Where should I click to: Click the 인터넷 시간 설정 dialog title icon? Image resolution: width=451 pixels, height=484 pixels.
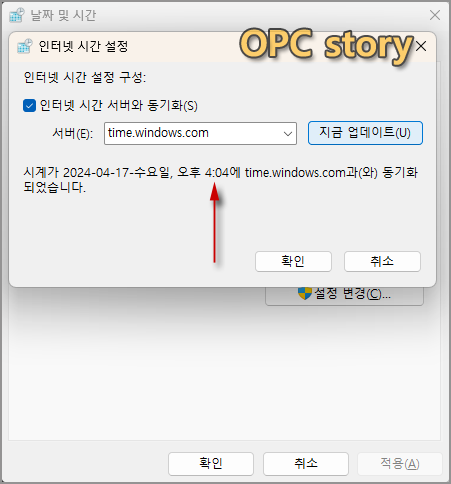(x=25, y=46)
